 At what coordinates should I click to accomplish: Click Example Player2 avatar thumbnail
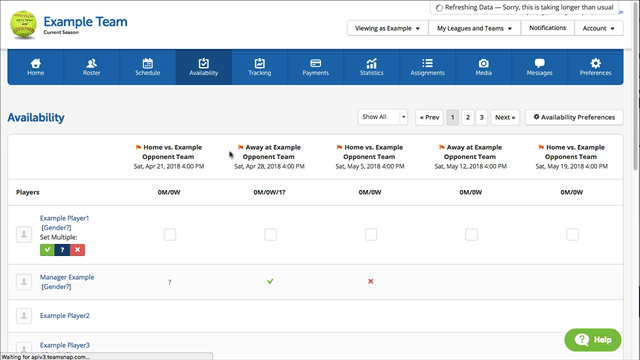(24, 316)
